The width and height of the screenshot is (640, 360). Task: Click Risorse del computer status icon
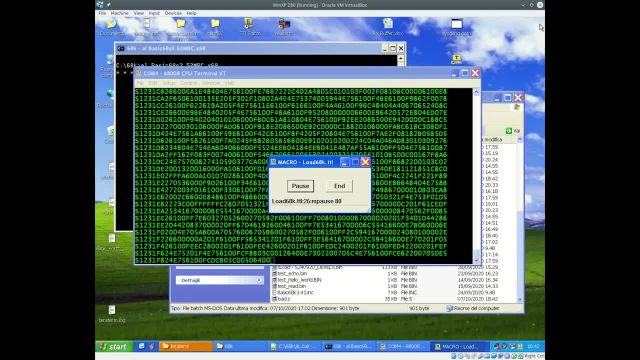pos(449,309)
